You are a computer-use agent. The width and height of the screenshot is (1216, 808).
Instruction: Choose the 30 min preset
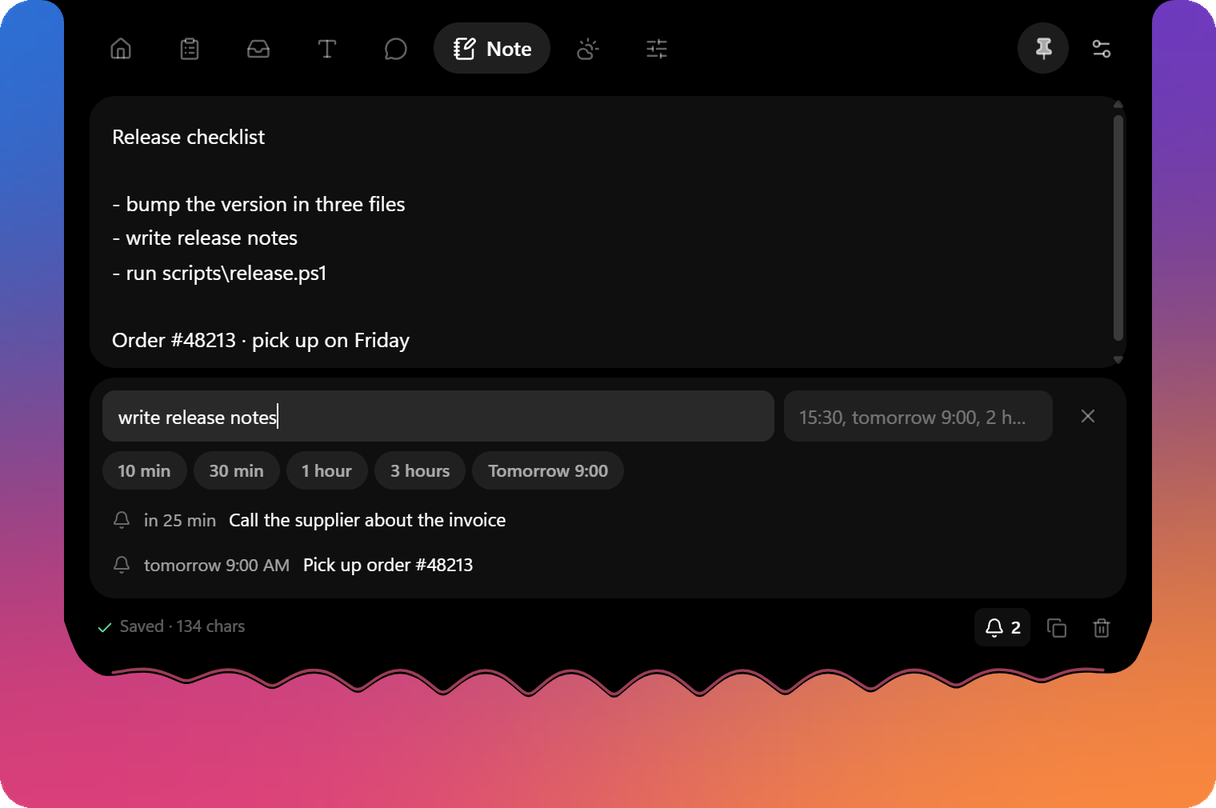coord(236,471)
